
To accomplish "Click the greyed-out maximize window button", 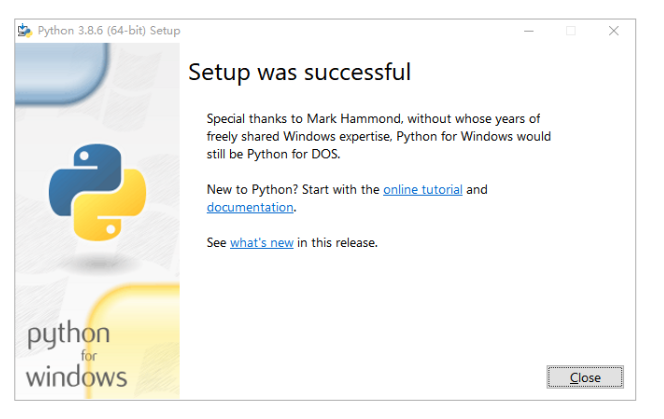I will coord(570,30).
